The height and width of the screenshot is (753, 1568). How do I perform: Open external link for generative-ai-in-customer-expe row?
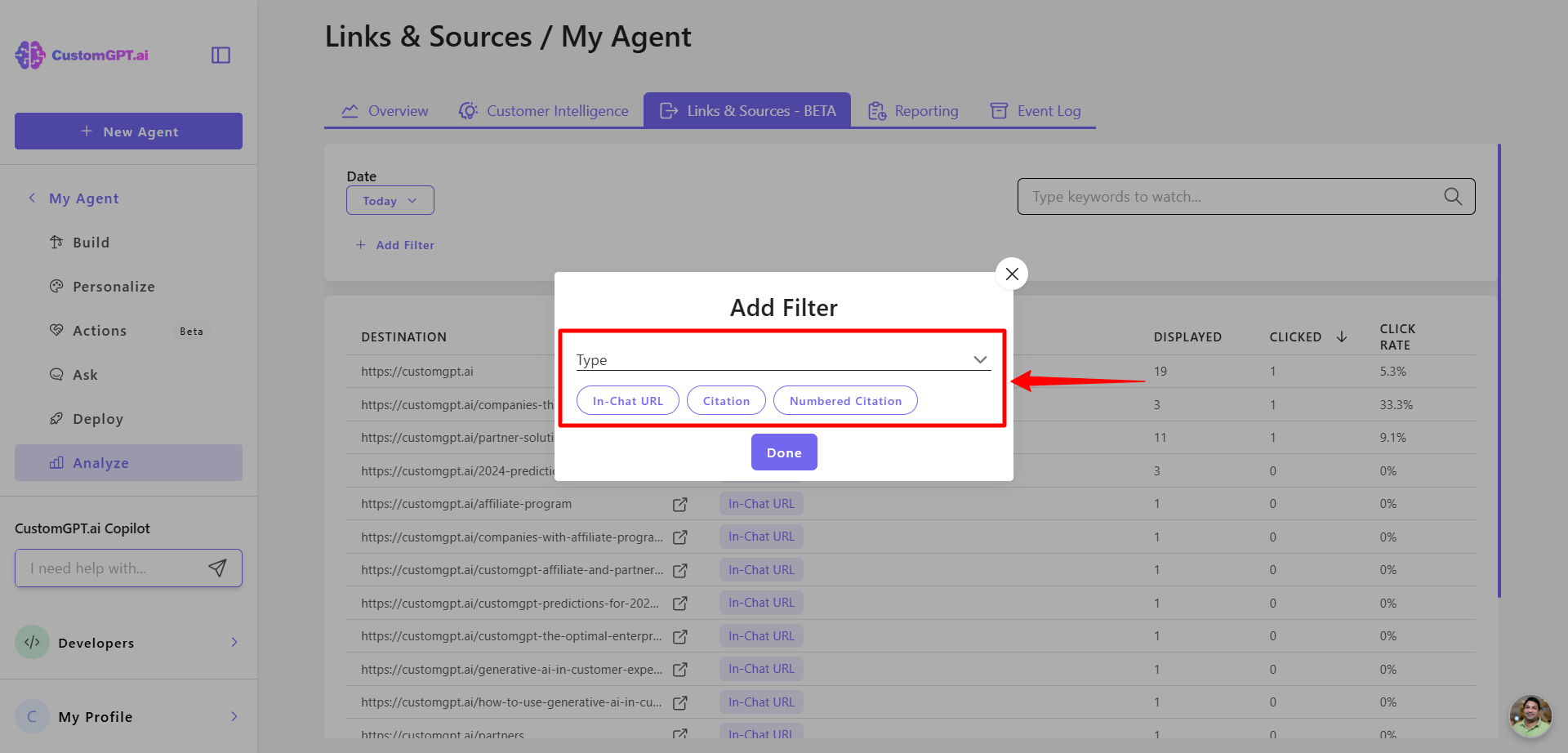click(679, 670)
